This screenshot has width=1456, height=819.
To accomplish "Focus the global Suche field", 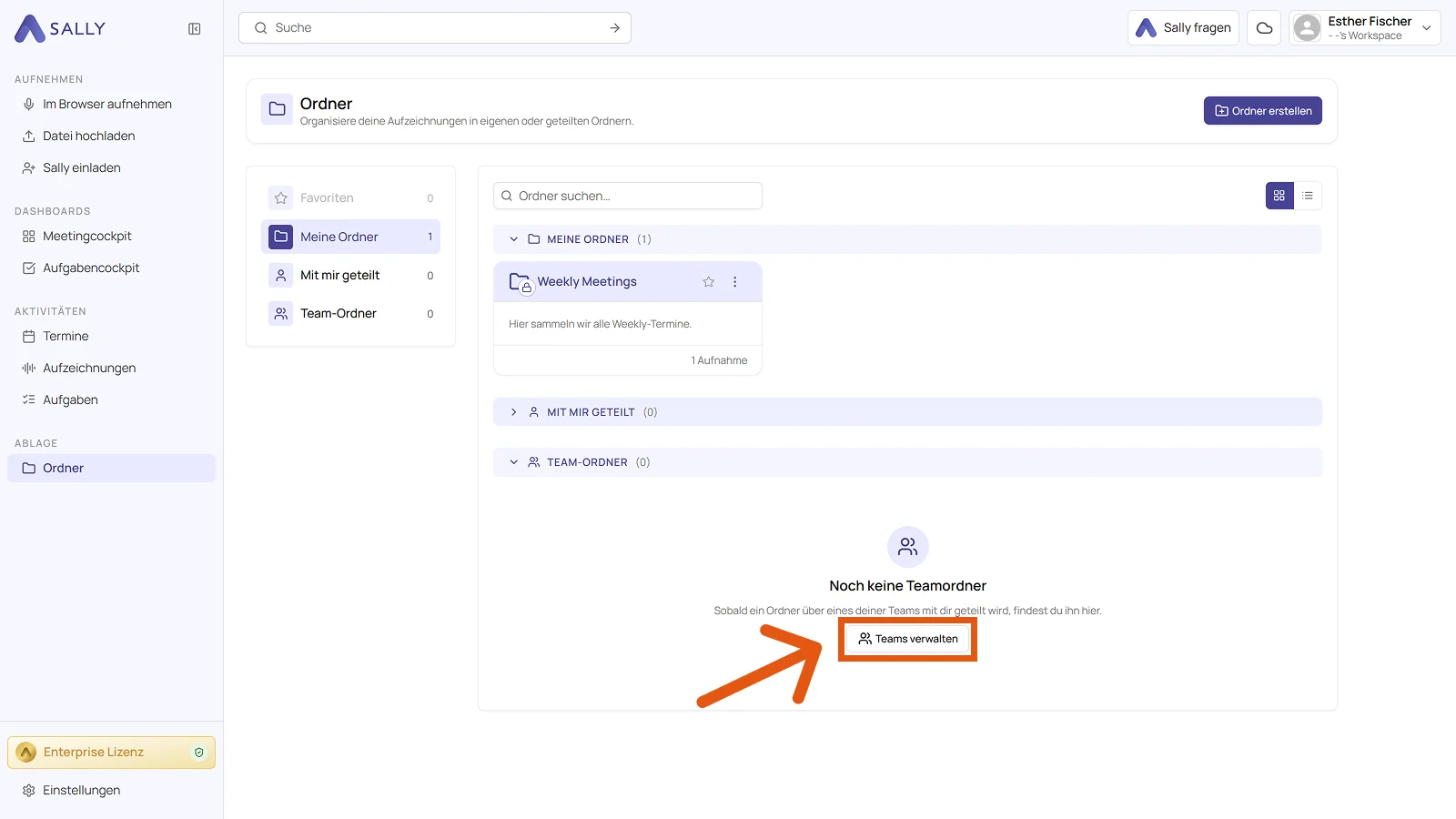I will (435, 28).
